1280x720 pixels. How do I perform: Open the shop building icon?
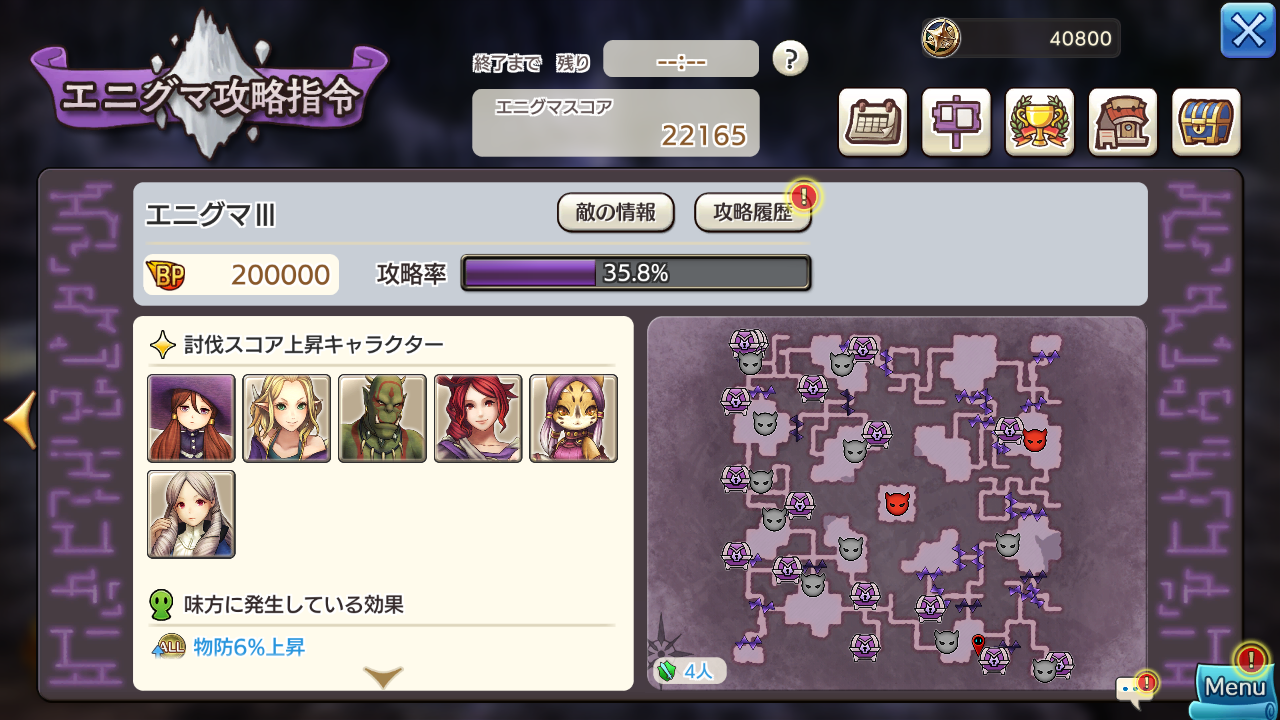point(1123,123)
